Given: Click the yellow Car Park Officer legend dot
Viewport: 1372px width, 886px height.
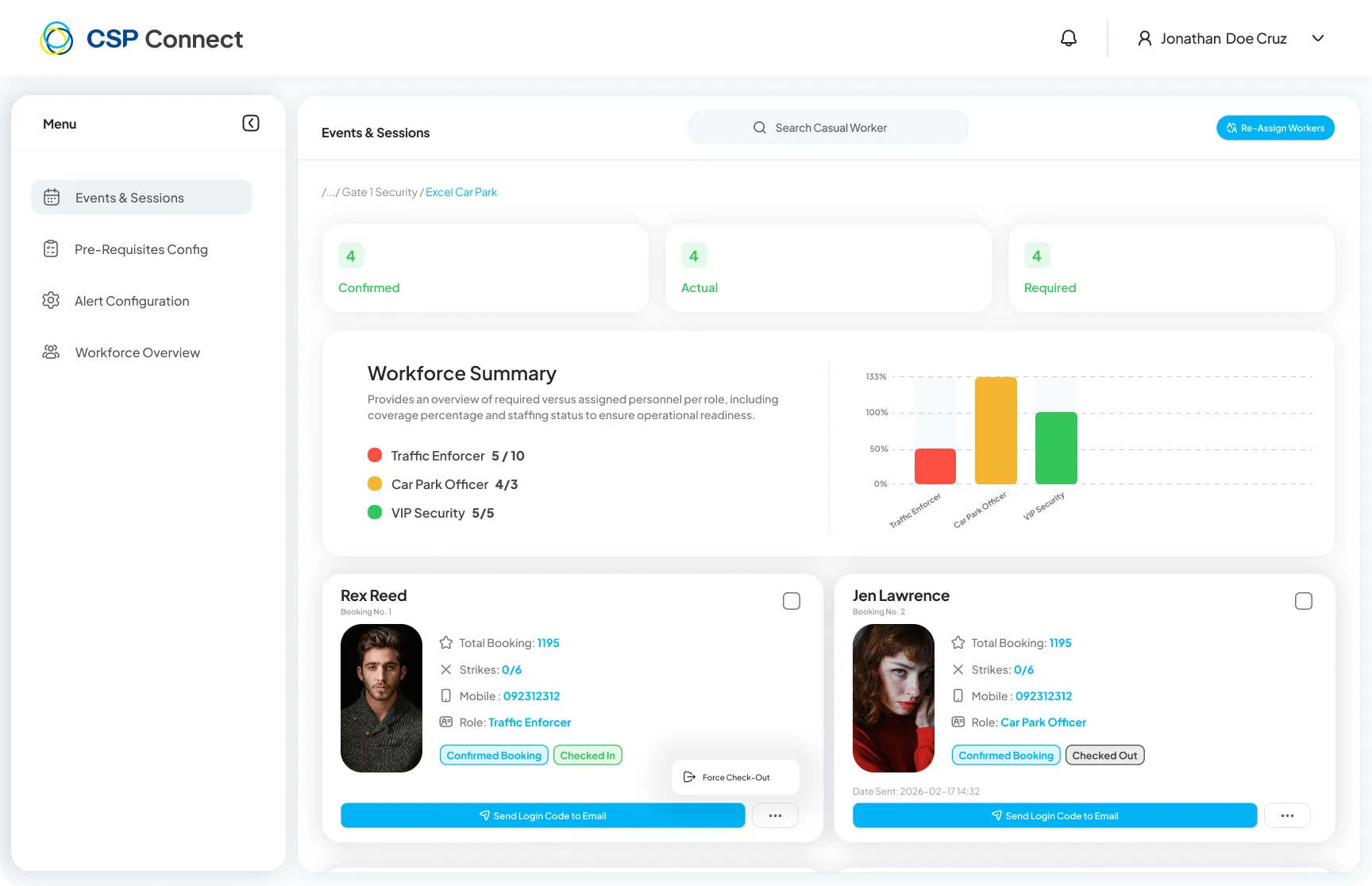Looking at the screenshot, I should 375,483.
